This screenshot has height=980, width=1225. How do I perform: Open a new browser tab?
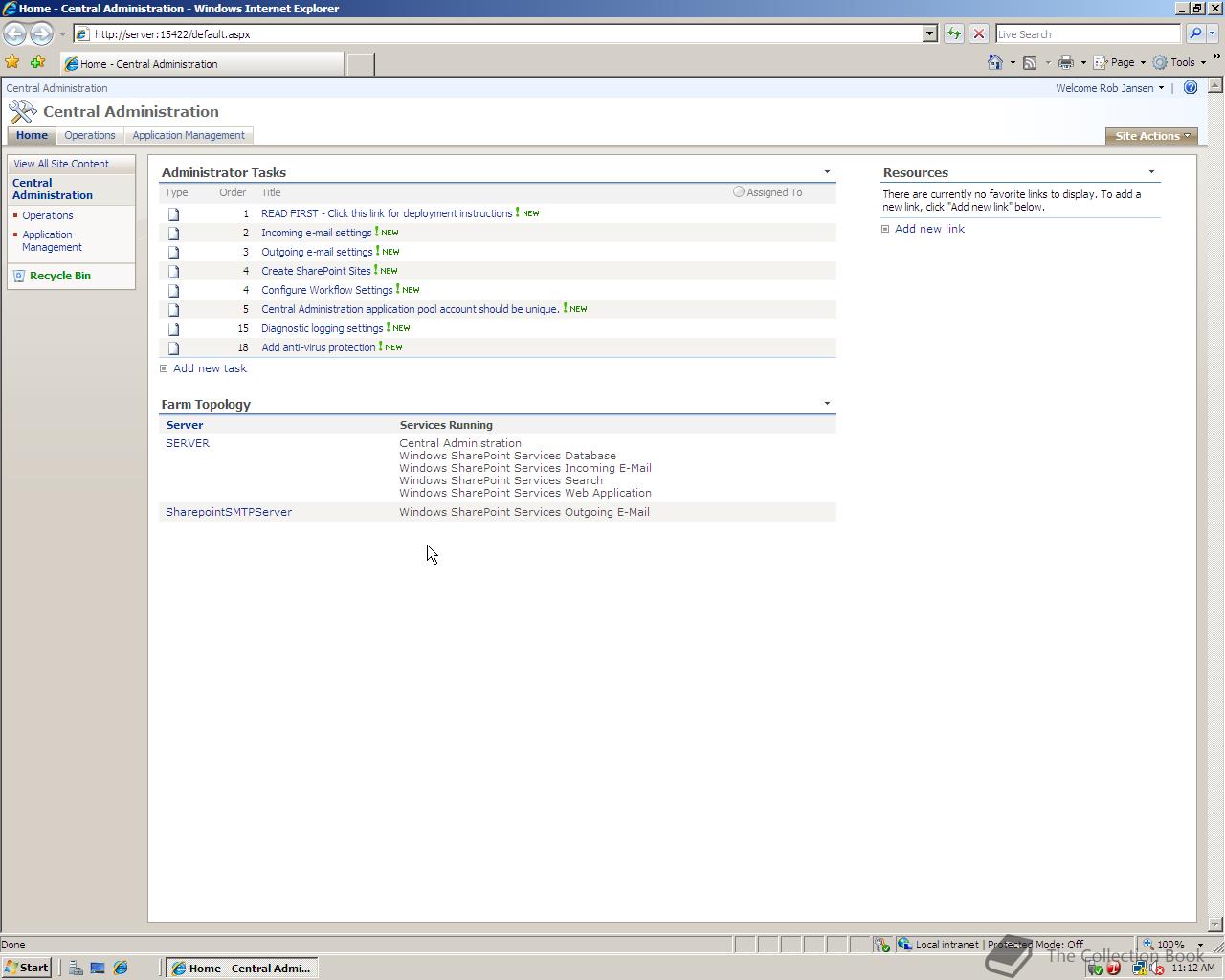pos(359,64)
